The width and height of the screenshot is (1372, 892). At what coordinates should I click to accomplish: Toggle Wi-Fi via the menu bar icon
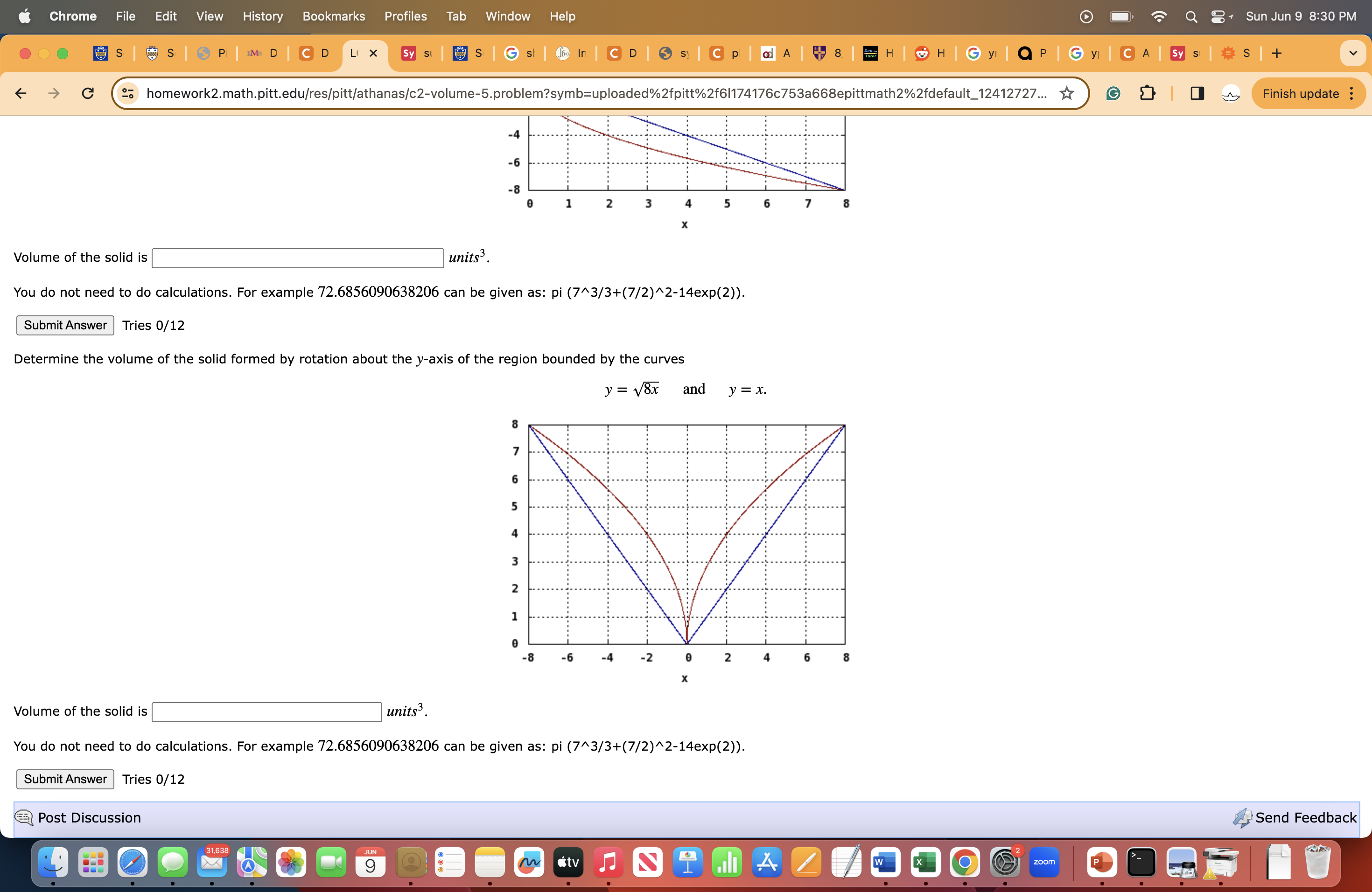1159,16
